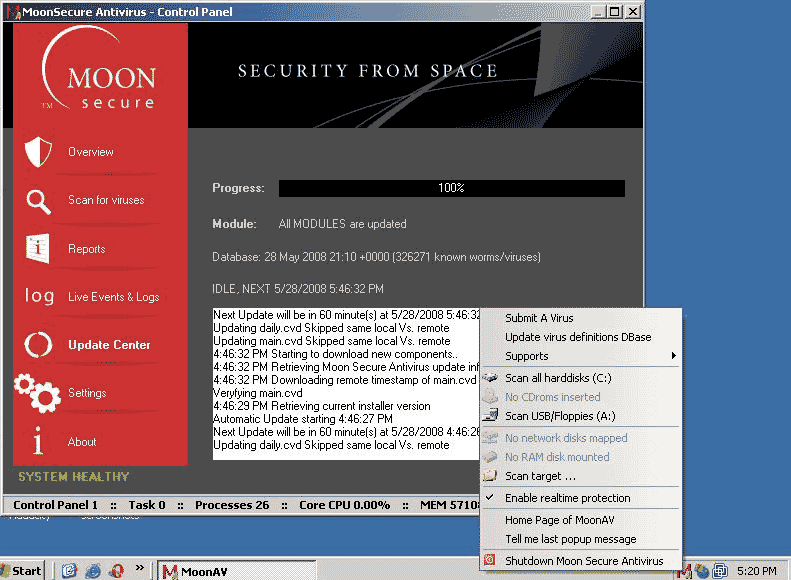The image size is (791, 580).
Task: Click the Reports document icon
Action: click(38, 248)
